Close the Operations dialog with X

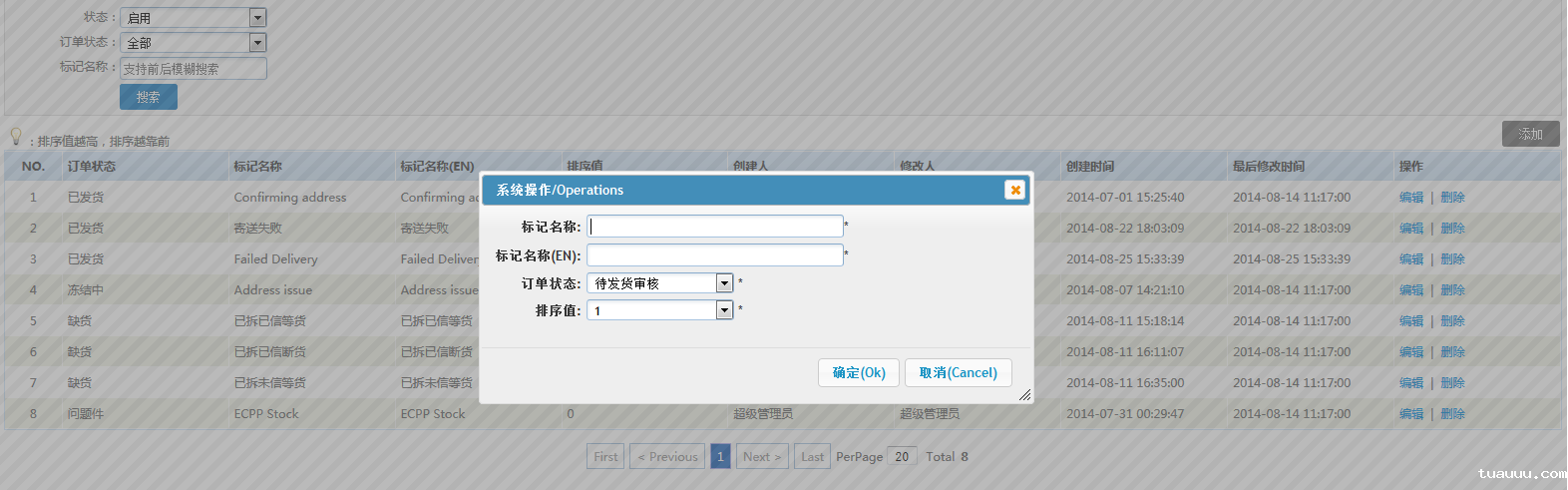1014,190
